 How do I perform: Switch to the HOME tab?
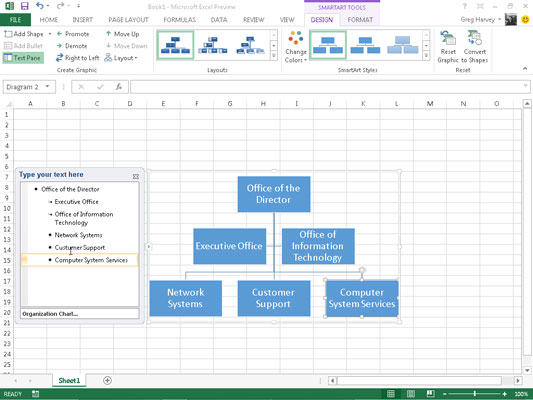pos(49,20)
